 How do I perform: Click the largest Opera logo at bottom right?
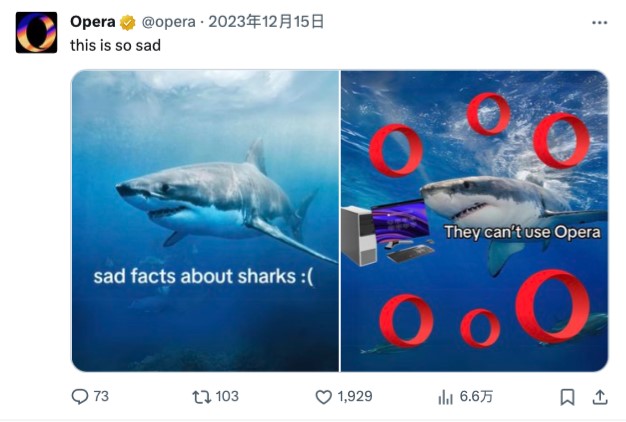(x=552, y=306)
